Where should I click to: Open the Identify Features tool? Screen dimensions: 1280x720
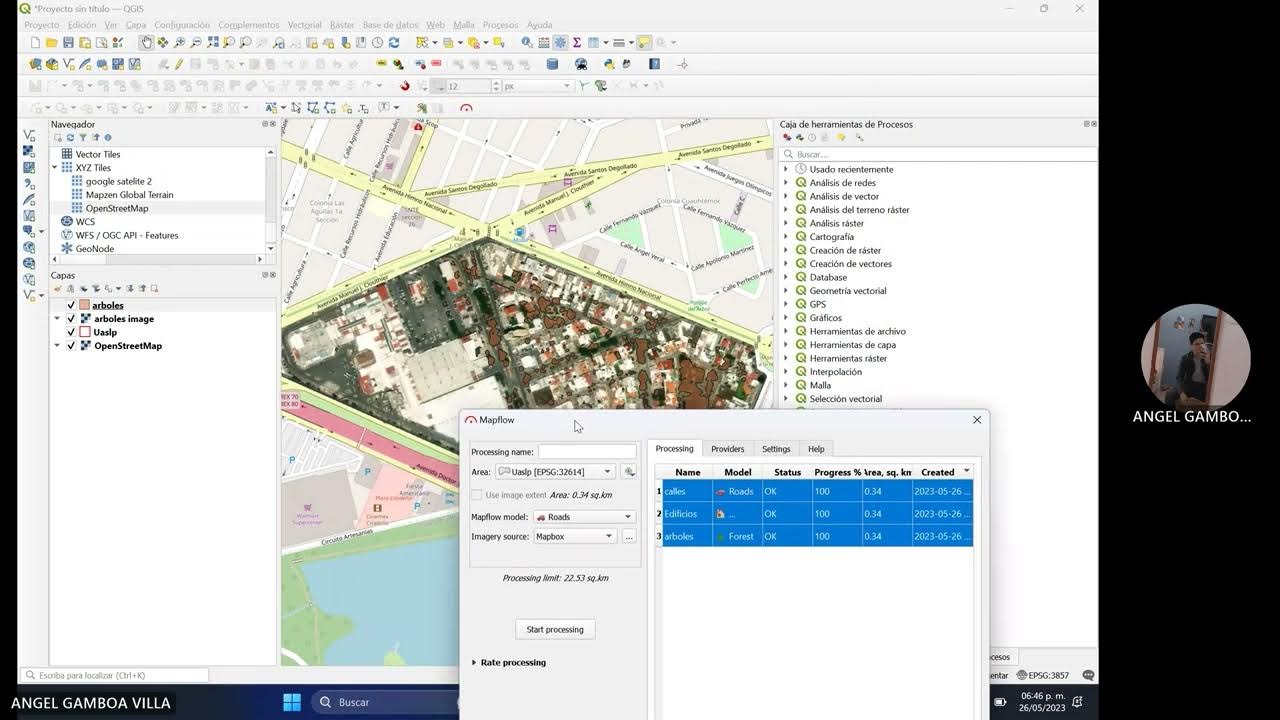pyautogui.click(x=527, y=43)
